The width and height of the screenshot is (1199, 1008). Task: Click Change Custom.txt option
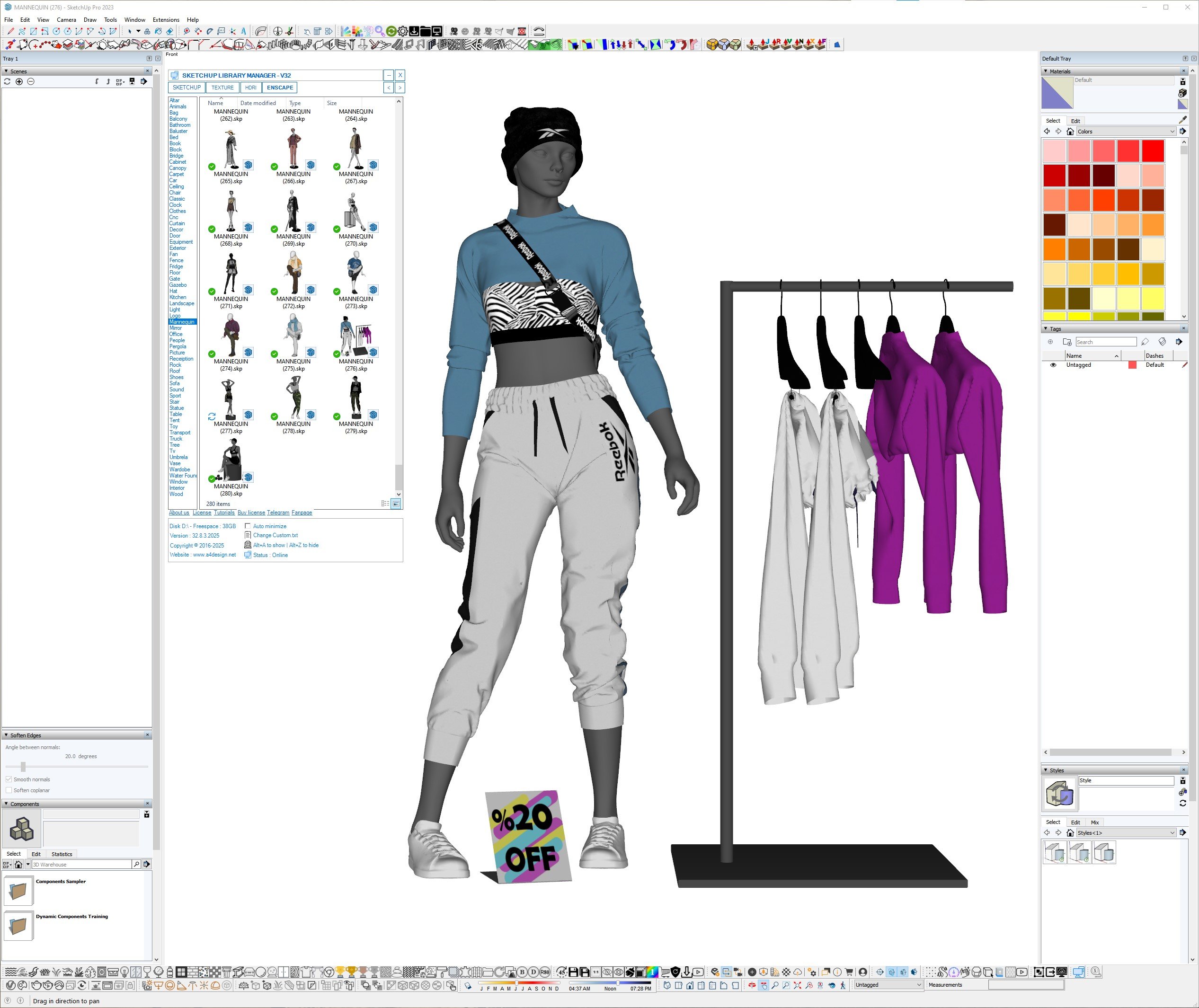275,535
